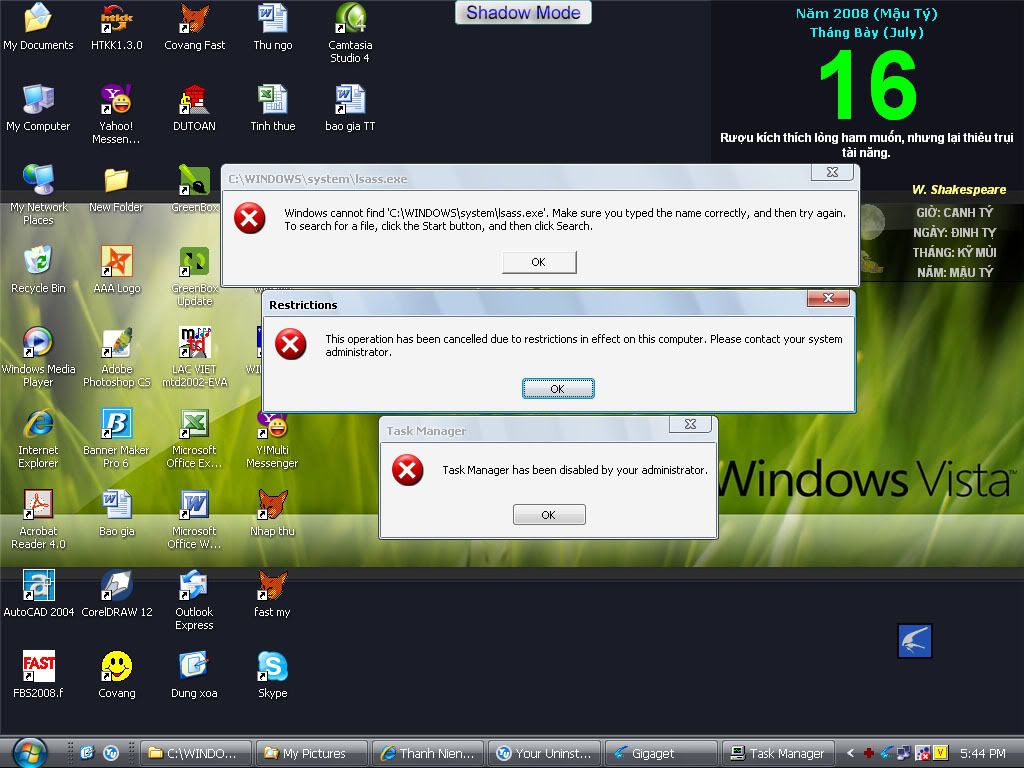The width and height of the screenshot is (1024, 768).
Task: Click the yellow V tray icon
Action: point(940,752)
